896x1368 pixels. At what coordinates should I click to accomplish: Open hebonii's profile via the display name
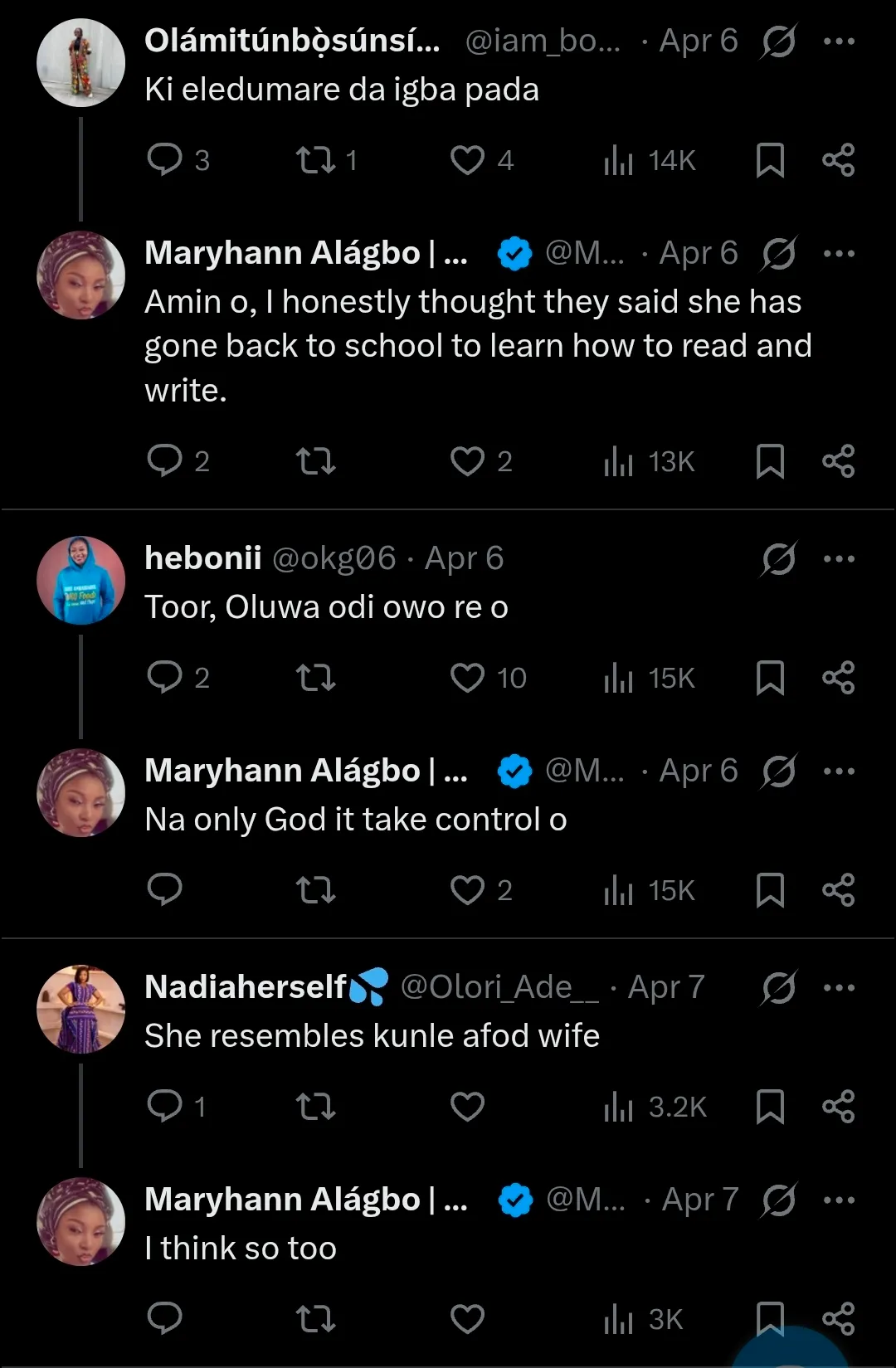coord(203,558)
